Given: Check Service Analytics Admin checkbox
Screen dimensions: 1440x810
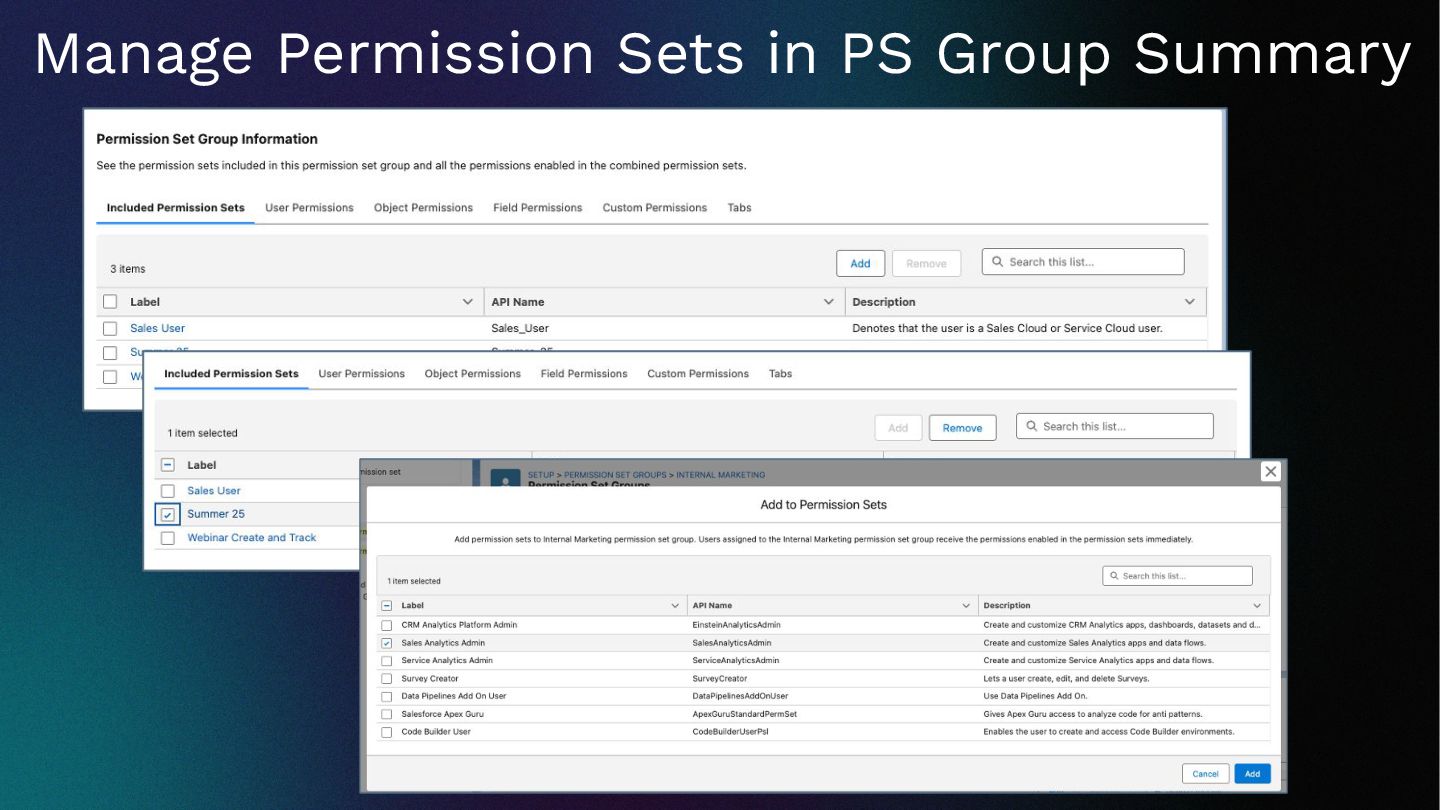Looking at the screenshot, I should (x=387, y=661).
